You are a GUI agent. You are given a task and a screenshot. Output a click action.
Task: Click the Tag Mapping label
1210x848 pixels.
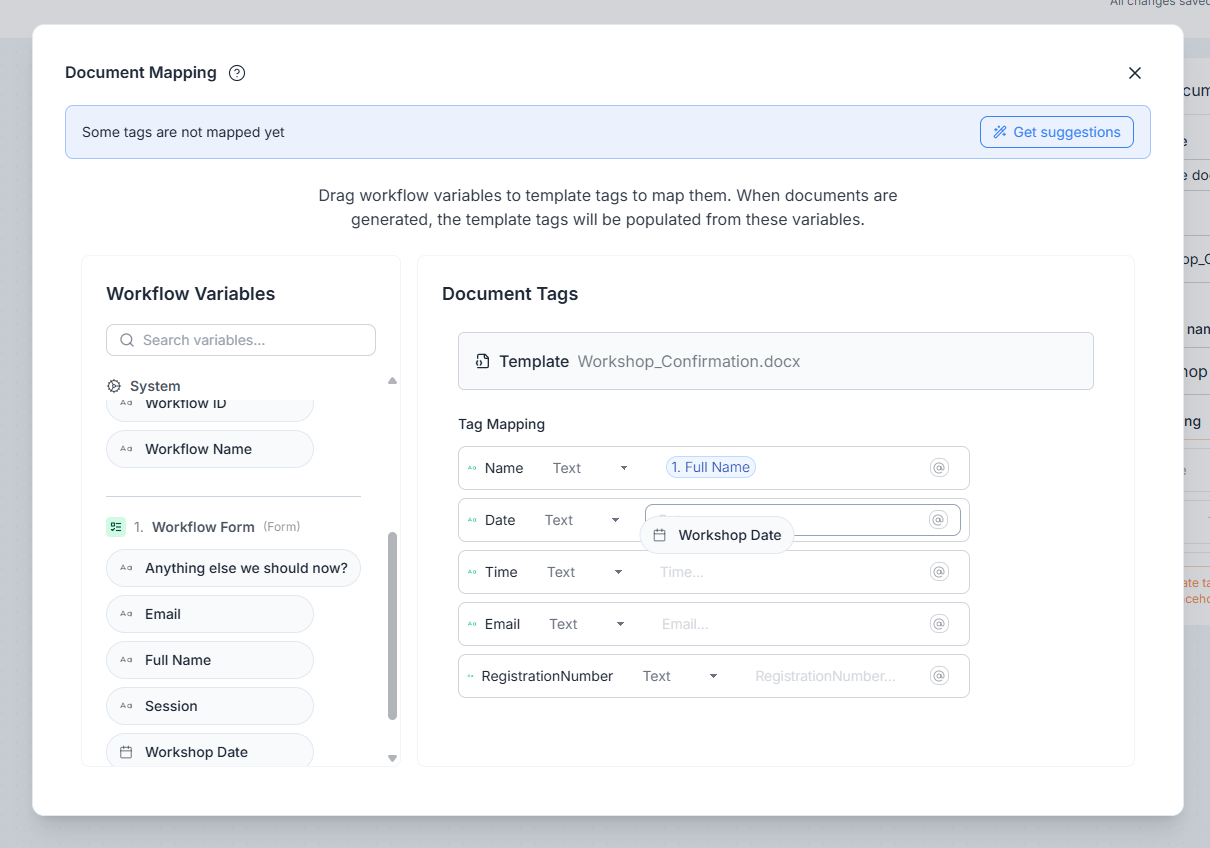501,424
